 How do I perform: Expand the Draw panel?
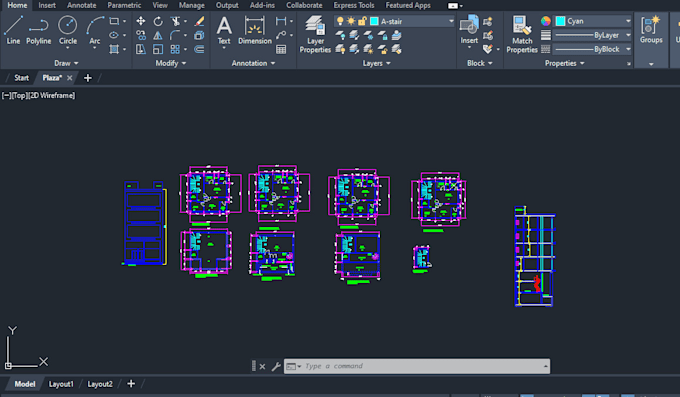pos(66,63)
